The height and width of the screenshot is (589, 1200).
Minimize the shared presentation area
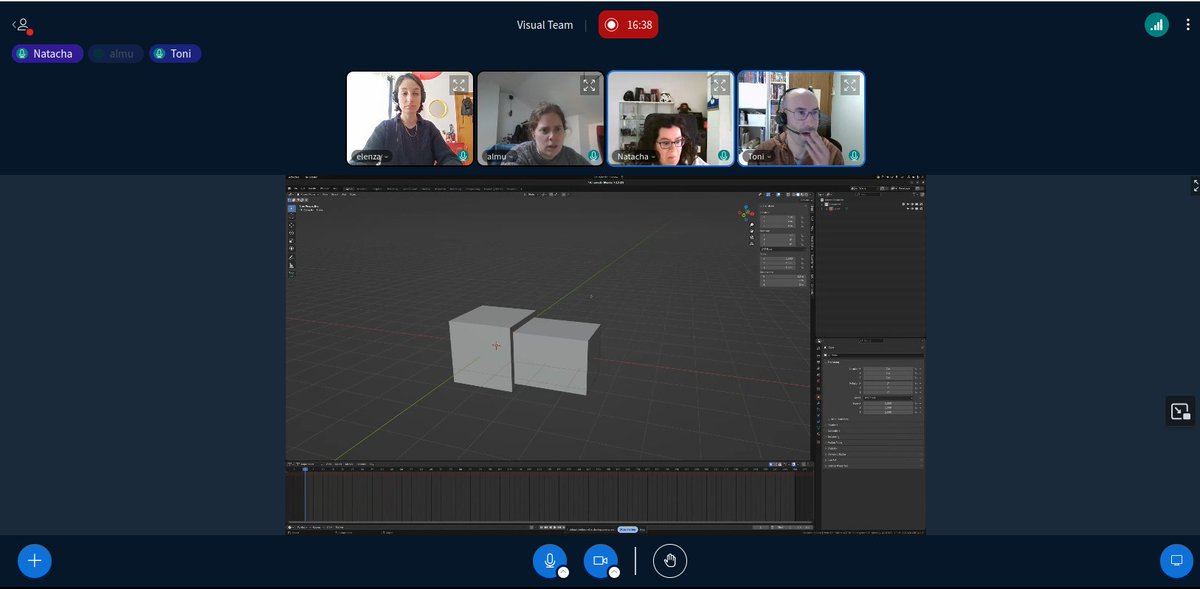click(1180, 411)
